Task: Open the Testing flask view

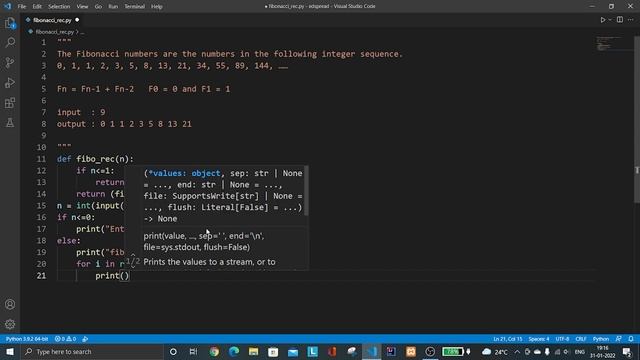Action: [10, 122]
